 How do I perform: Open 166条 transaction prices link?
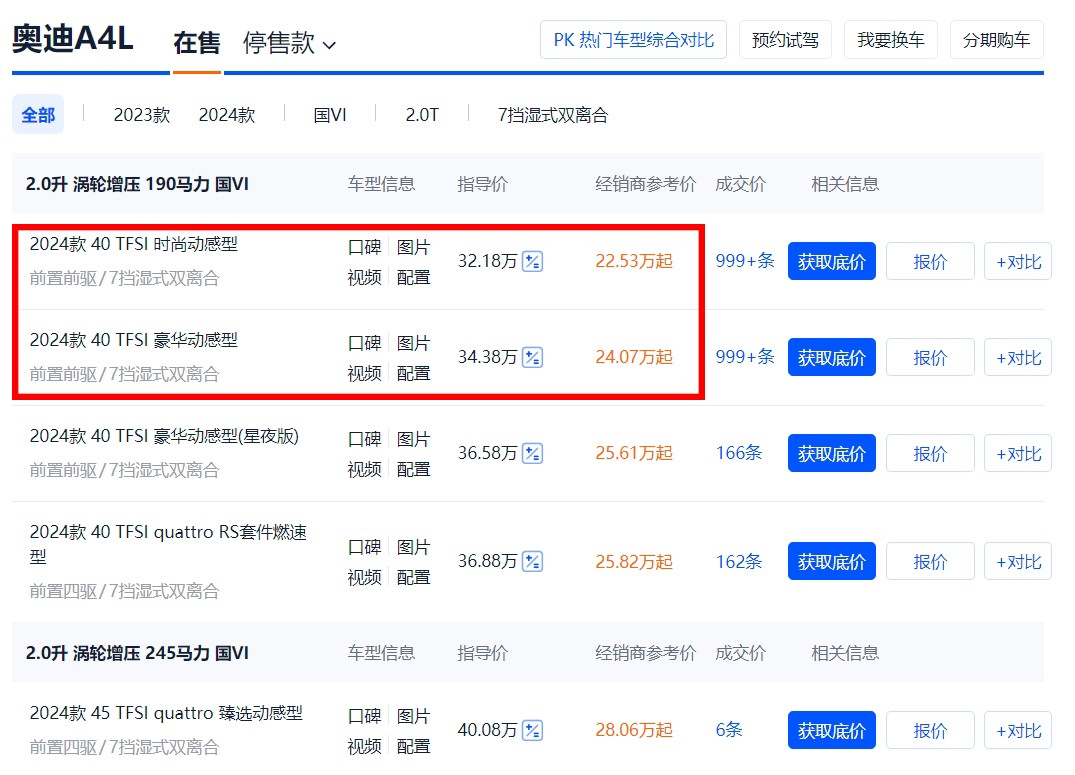coord(739,453)
